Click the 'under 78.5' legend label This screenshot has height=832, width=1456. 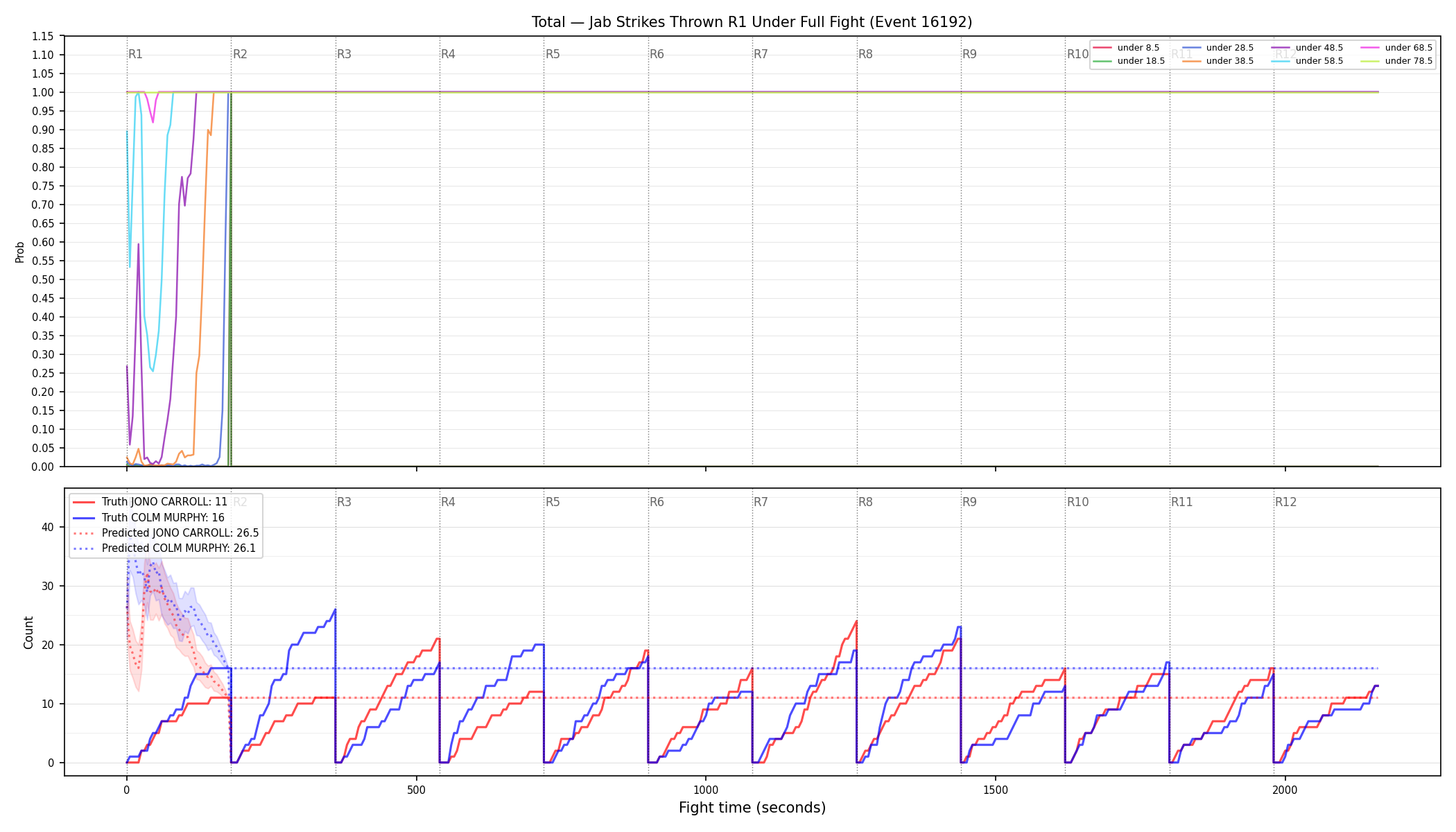pos(1408,61)
